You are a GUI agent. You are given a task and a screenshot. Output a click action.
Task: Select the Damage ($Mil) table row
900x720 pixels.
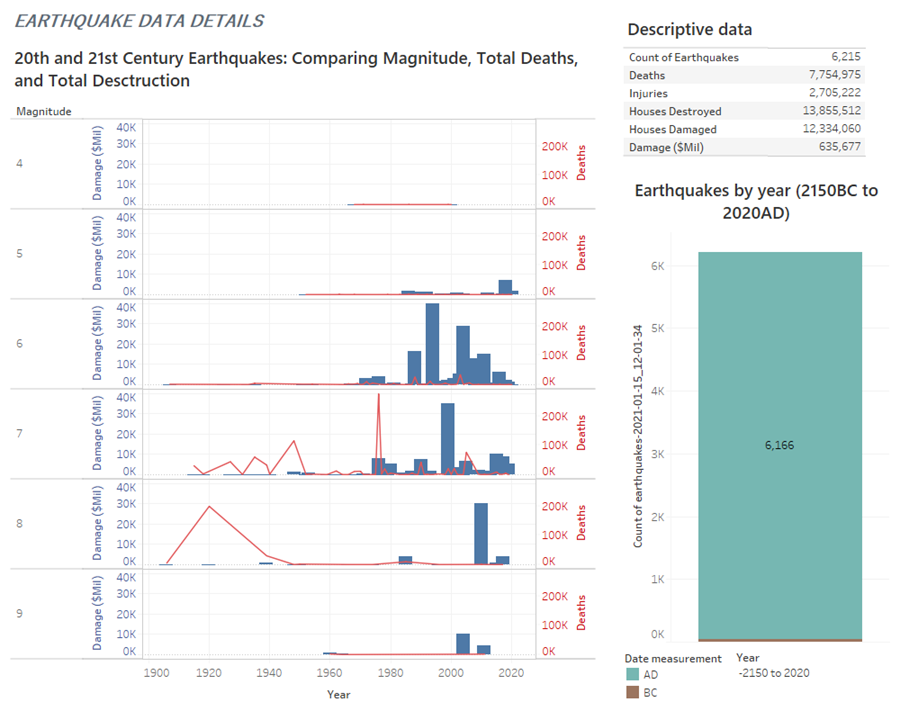tap(744, 147)
